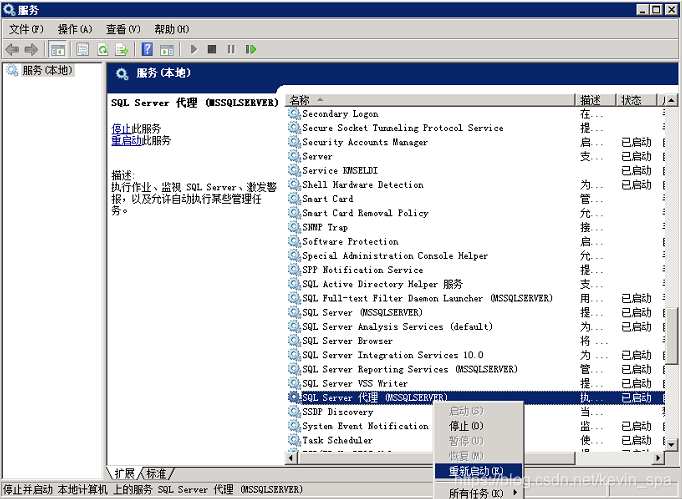Screen dimensions: 682x499
Task: Select the Smart Card Removal Policy service
Action: tap(476, 213)
